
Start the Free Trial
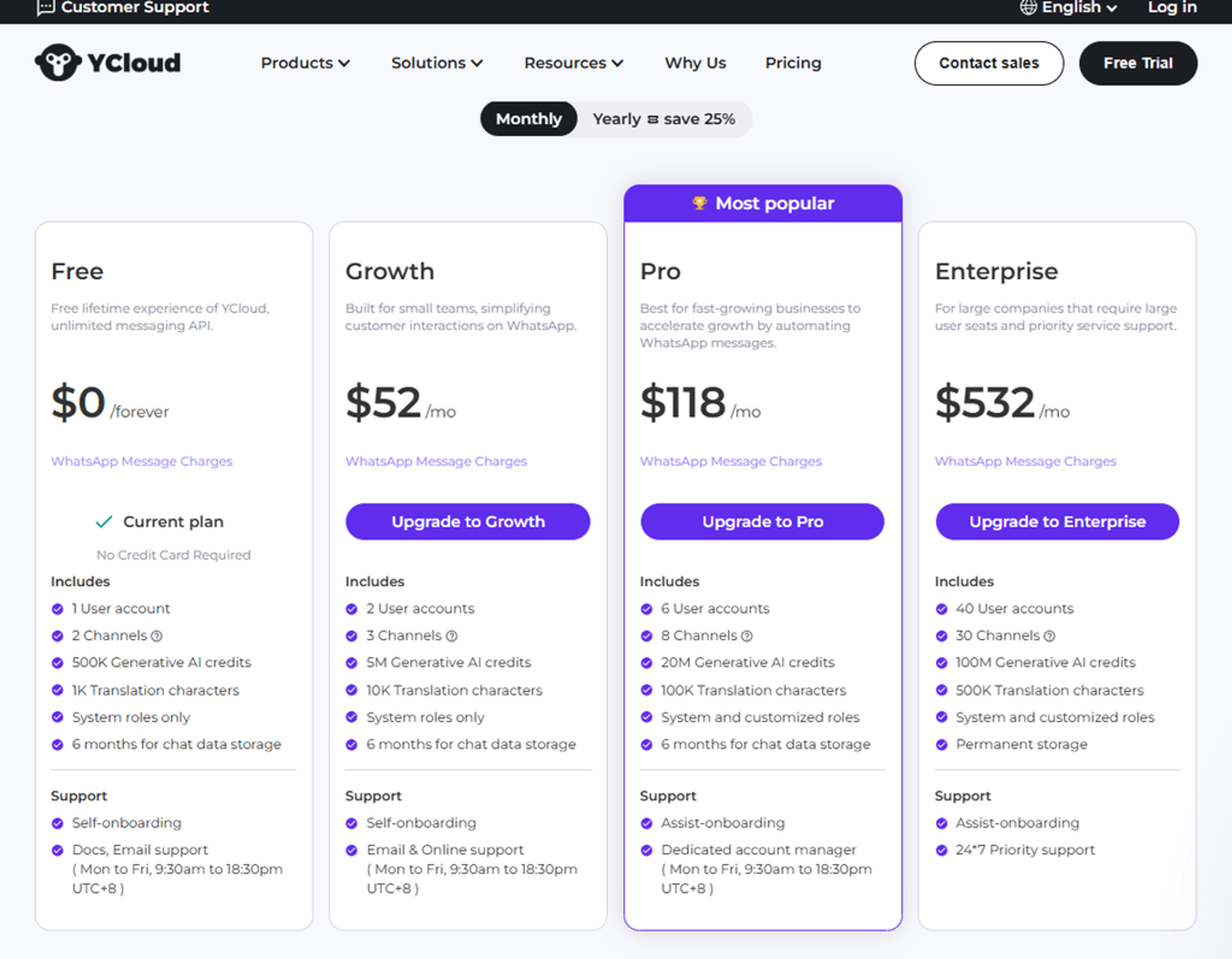pyautogui.click(x=1138, y=63)
